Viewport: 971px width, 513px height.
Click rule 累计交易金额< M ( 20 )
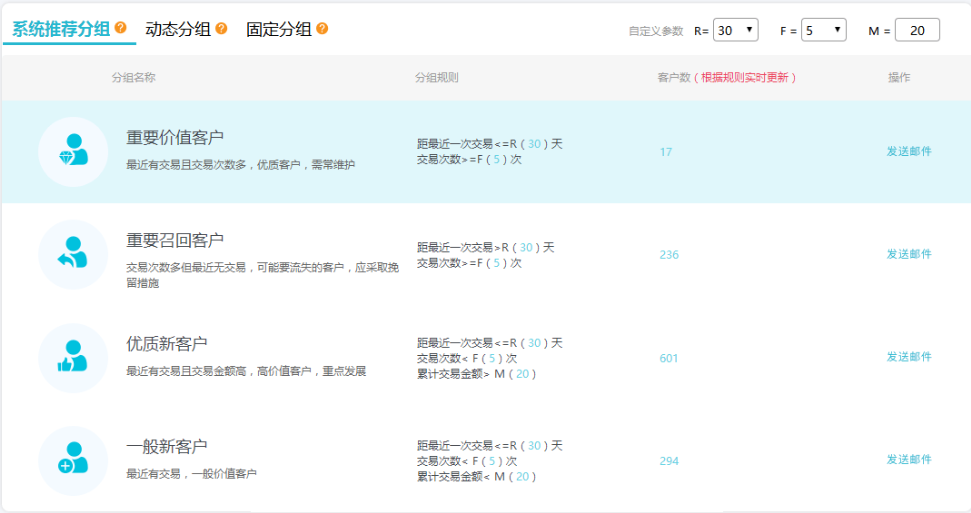click(x=476, y=476)
